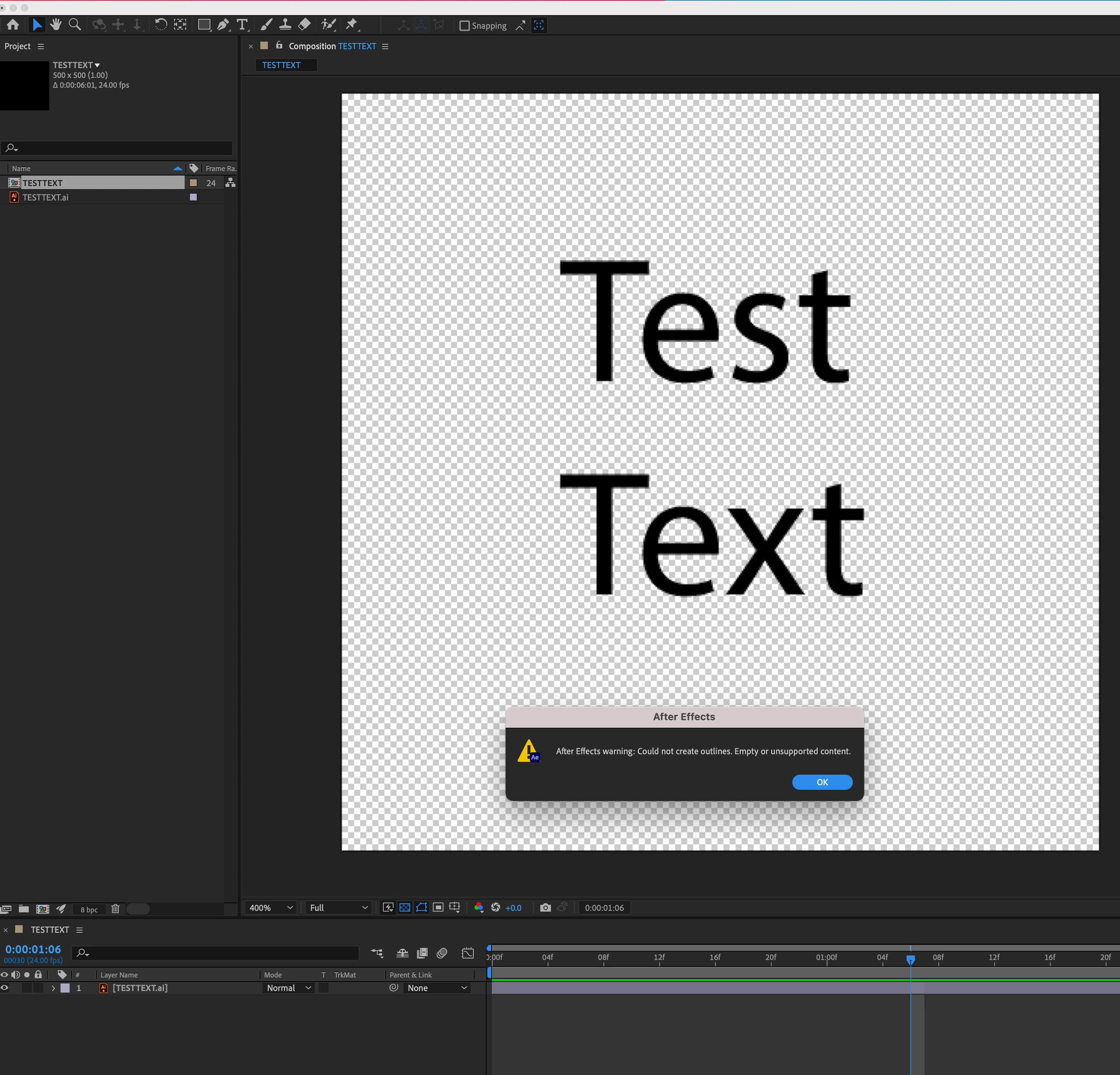Image resolution: width=1120 pixels, height=1075 pixels.
Task: Expand the TESTTEXT.ai layer properties
Action: [x=53, y=988]
